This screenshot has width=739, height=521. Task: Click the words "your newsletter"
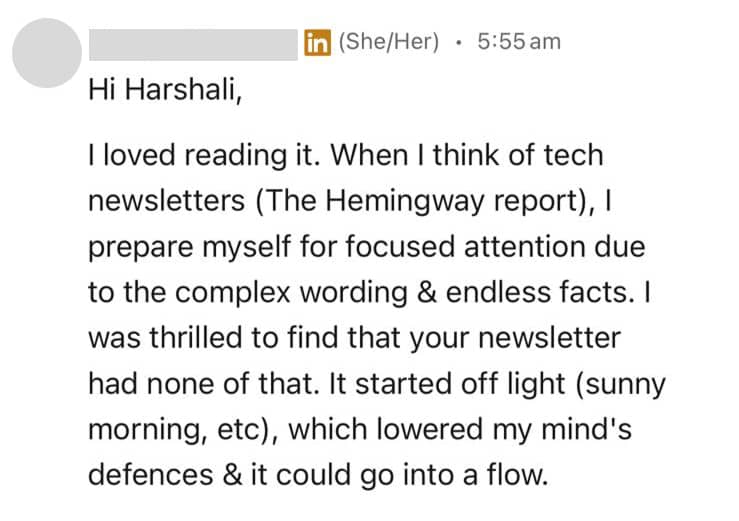click(515, 339)
